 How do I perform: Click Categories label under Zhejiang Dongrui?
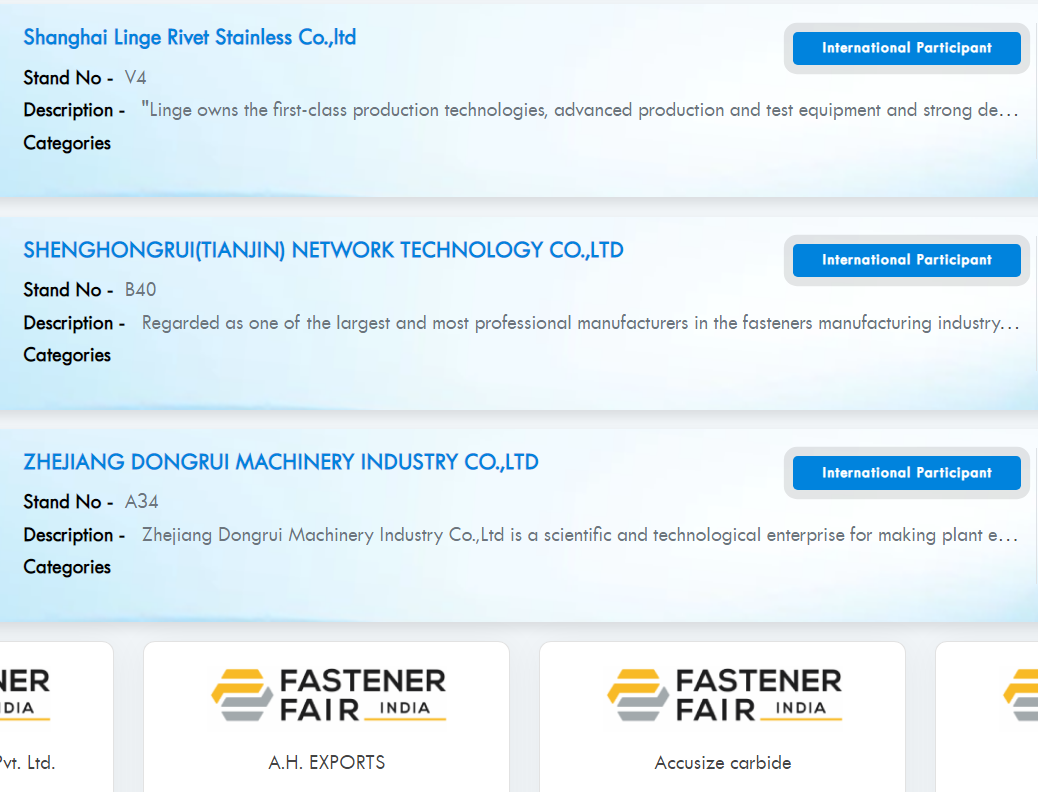click(x=67, y=568)
